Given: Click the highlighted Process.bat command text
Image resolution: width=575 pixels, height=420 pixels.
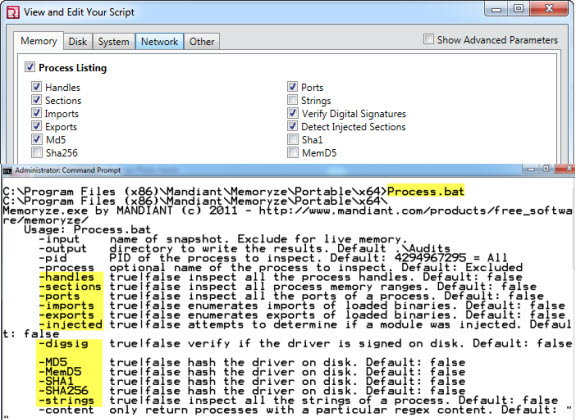Looking at the screenshot, I should point(426,191).
